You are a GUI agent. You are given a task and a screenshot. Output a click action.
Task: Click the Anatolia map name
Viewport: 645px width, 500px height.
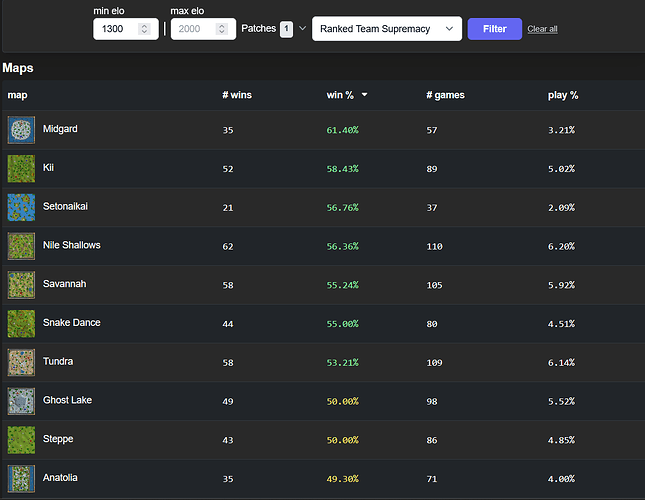coord(62,478)
